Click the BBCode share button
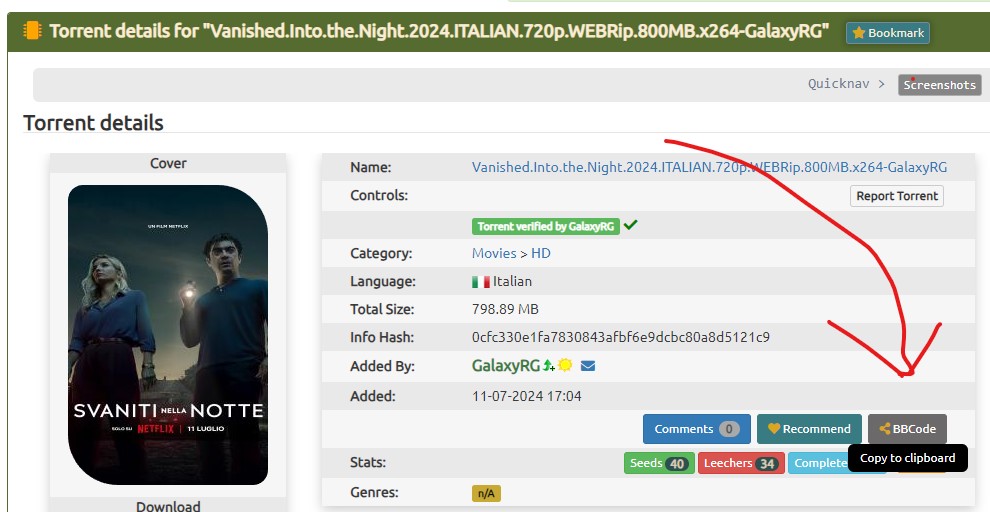The image size is (990, 512). pyautogui.click(x=907, y=429)
